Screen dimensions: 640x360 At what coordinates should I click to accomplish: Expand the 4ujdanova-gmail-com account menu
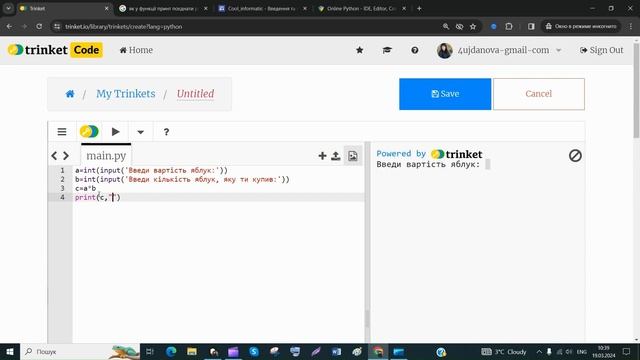[500, 50]
